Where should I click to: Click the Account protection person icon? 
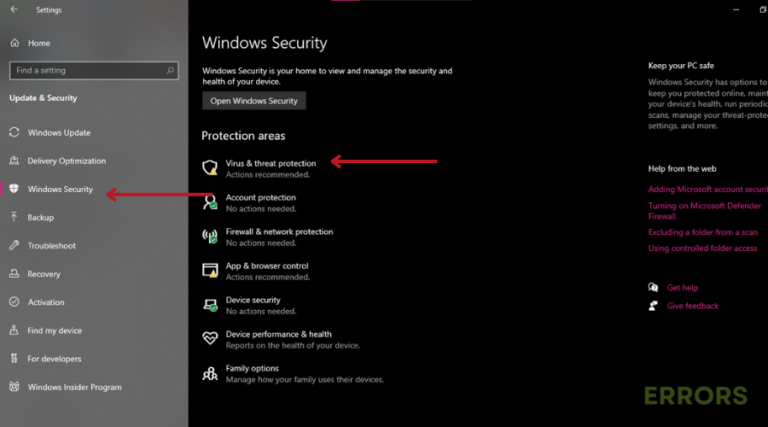pyautogui.click(x=210, y=202)
